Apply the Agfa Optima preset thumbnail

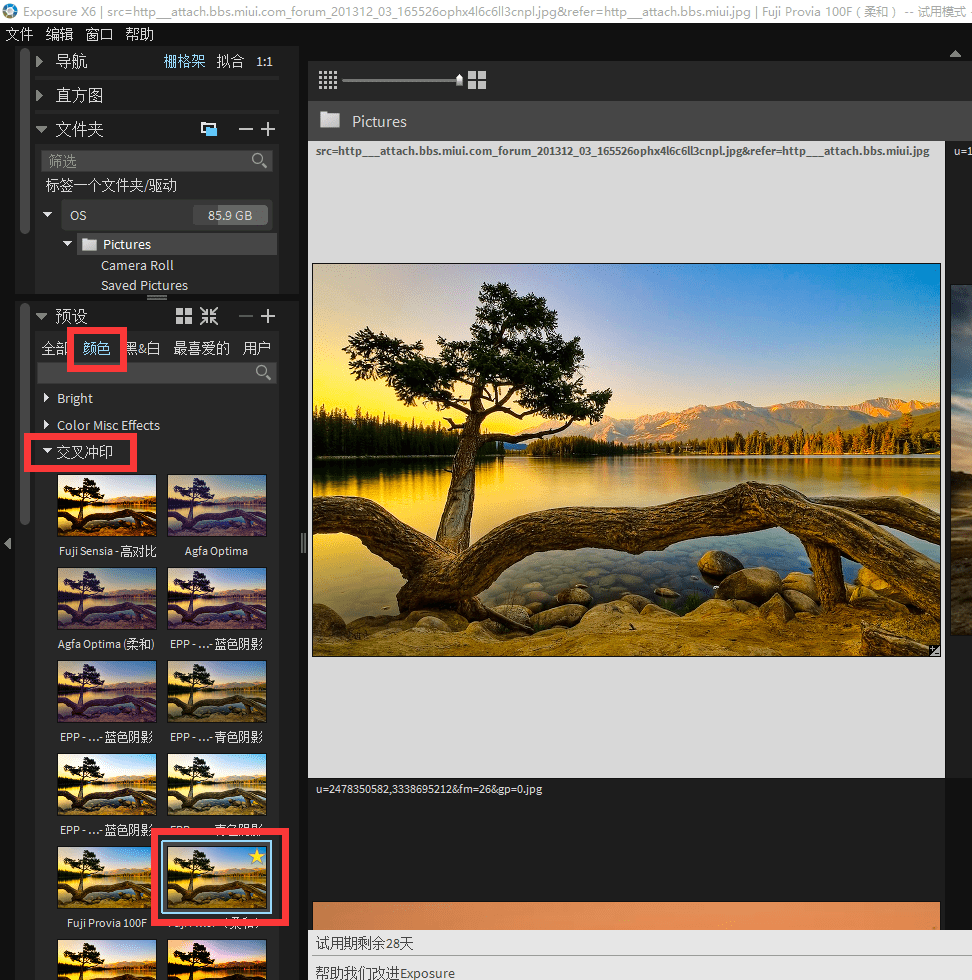click(217, 506)
